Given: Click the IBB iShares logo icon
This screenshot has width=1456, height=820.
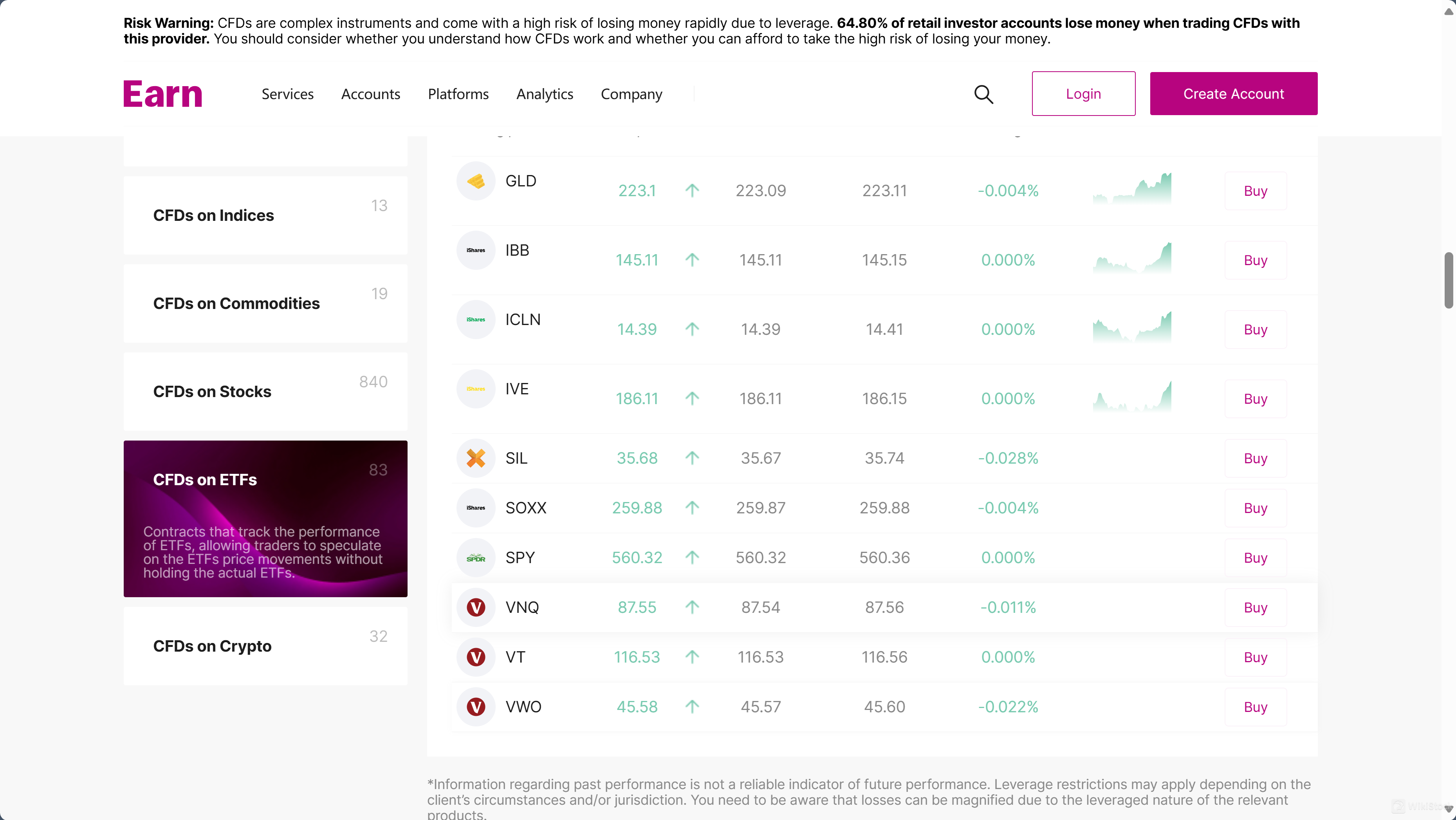Looking at the screenshot, I should click(475, 250).
